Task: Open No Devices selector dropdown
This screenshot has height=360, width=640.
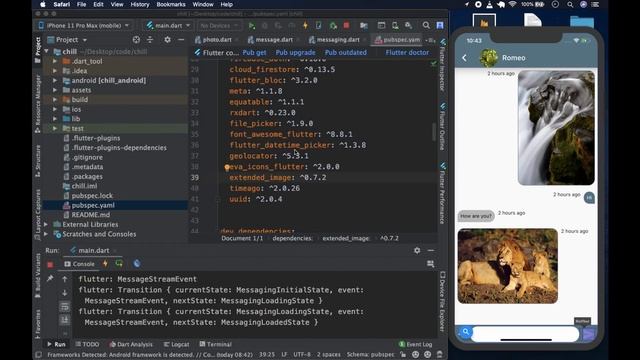Action: [219, 25]
